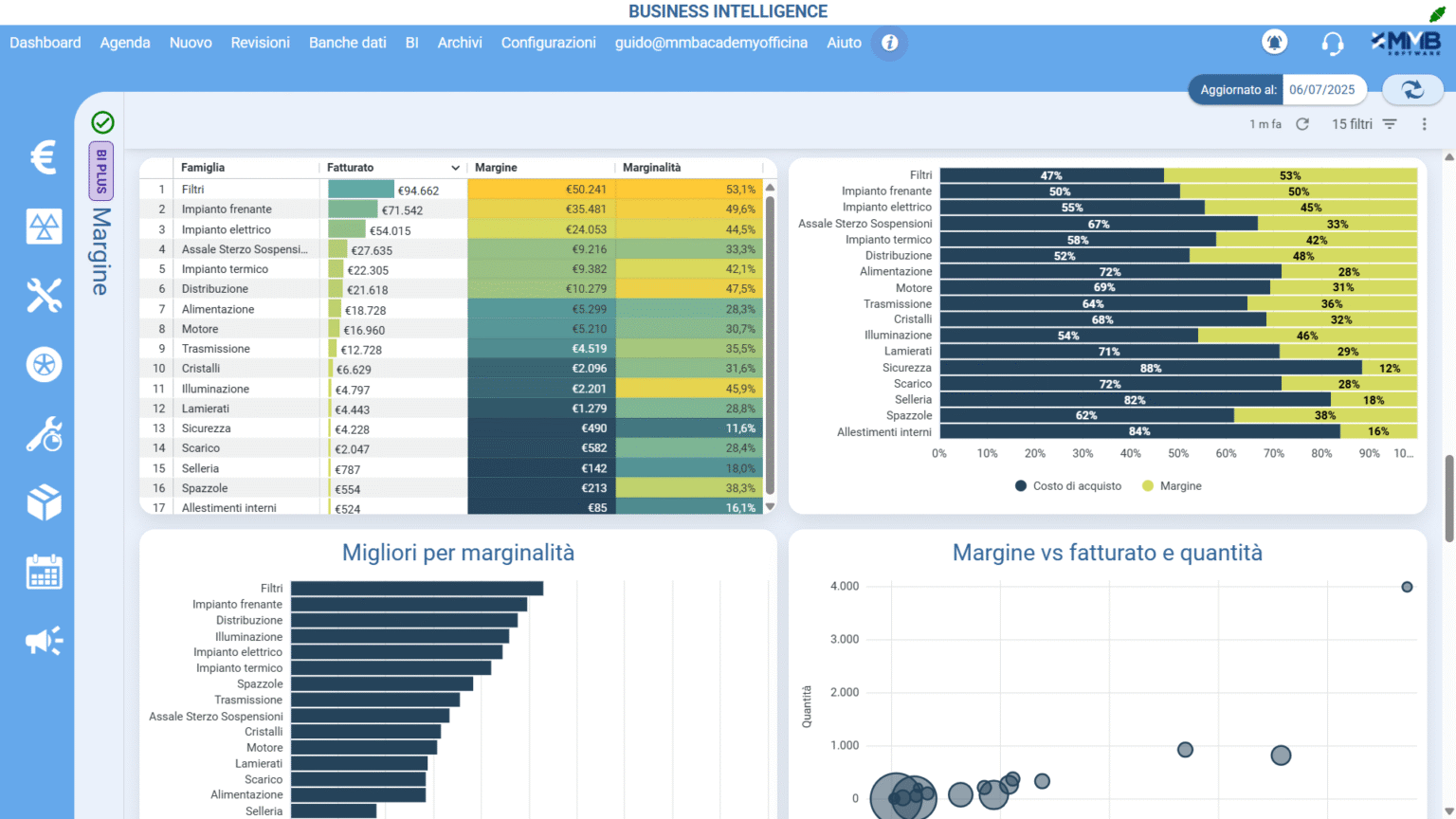The image size is (1456, 819).
Task: Click the table's vertical scrollbar
Action: click(770, 341)
